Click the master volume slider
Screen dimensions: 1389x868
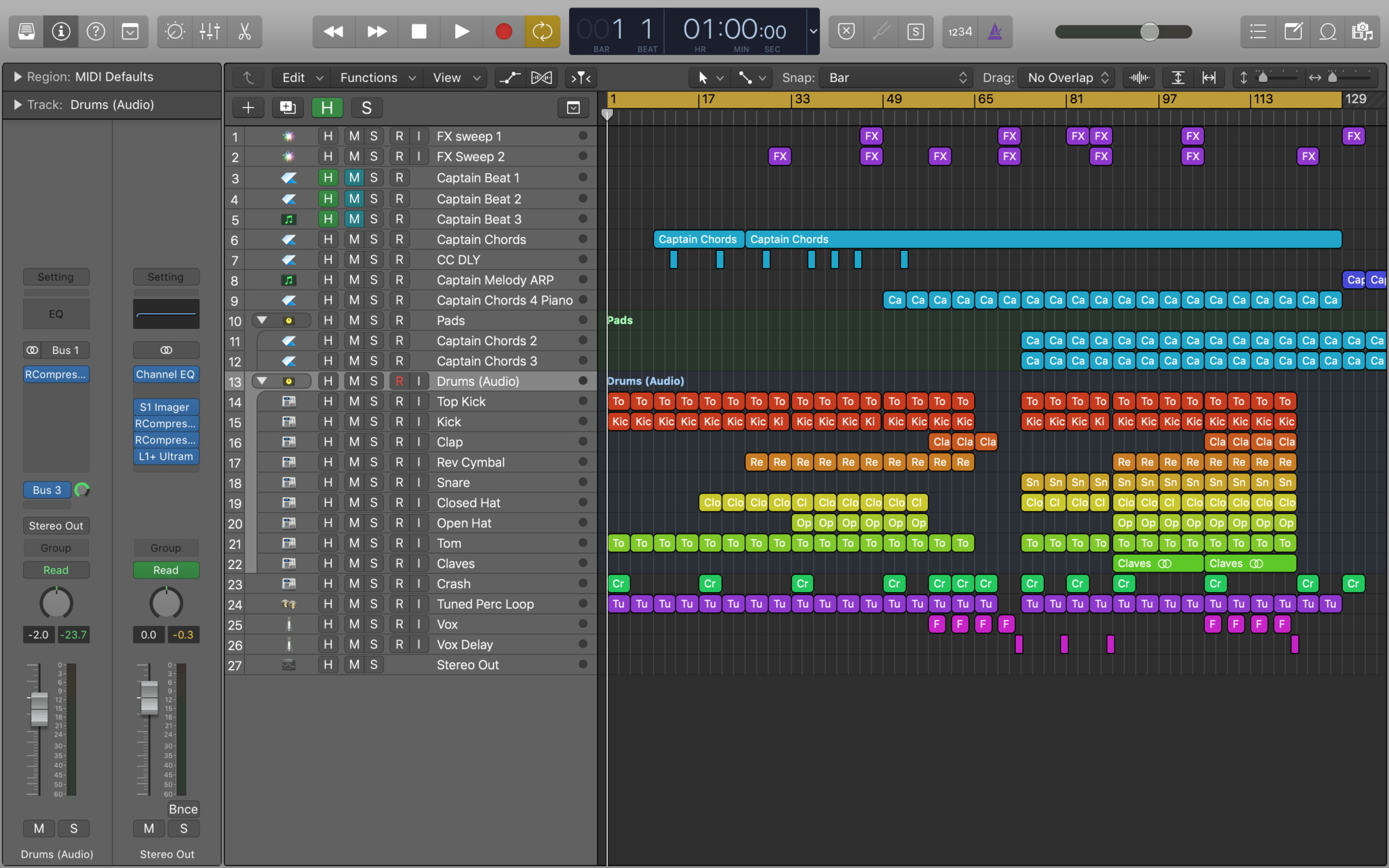click(x=1124, y=31)
